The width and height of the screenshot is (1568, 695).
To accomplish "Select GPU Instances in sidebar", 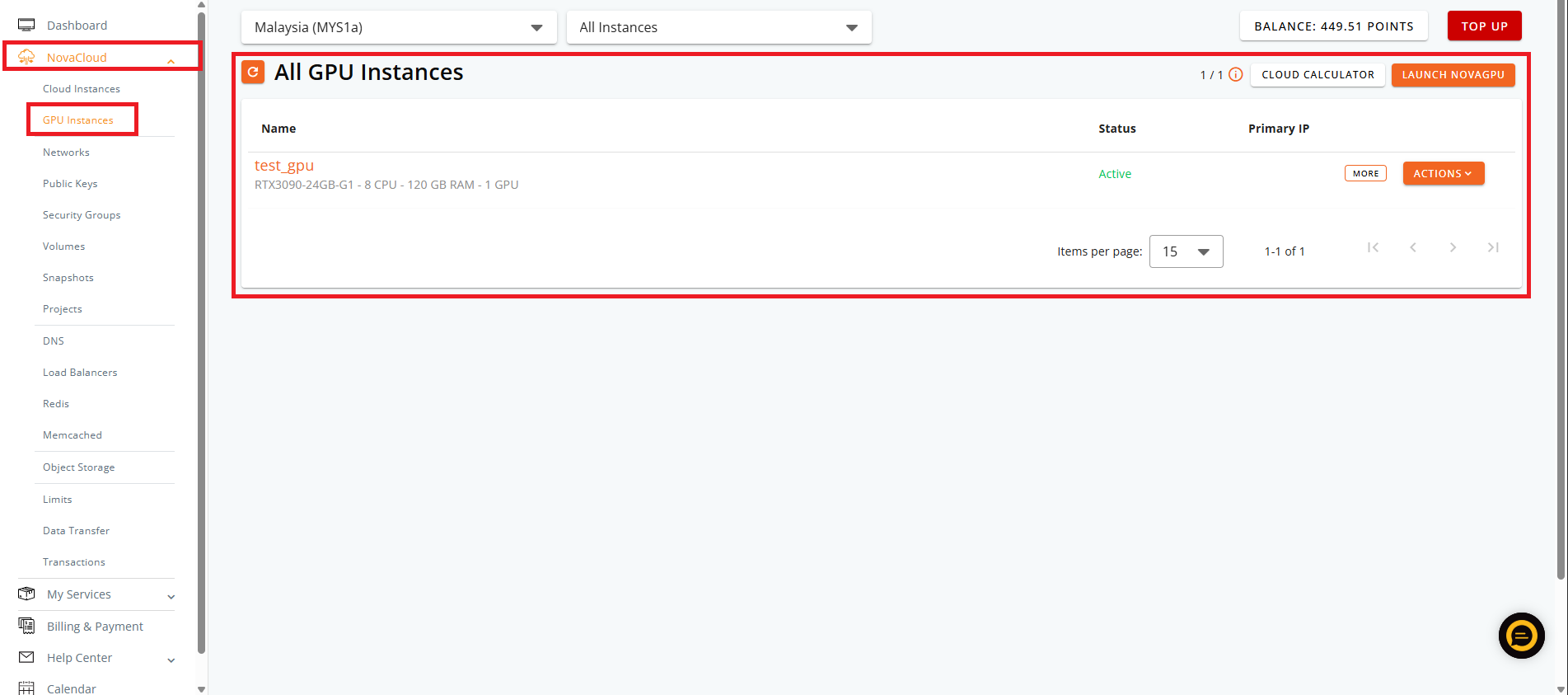I will coord(78,120).
